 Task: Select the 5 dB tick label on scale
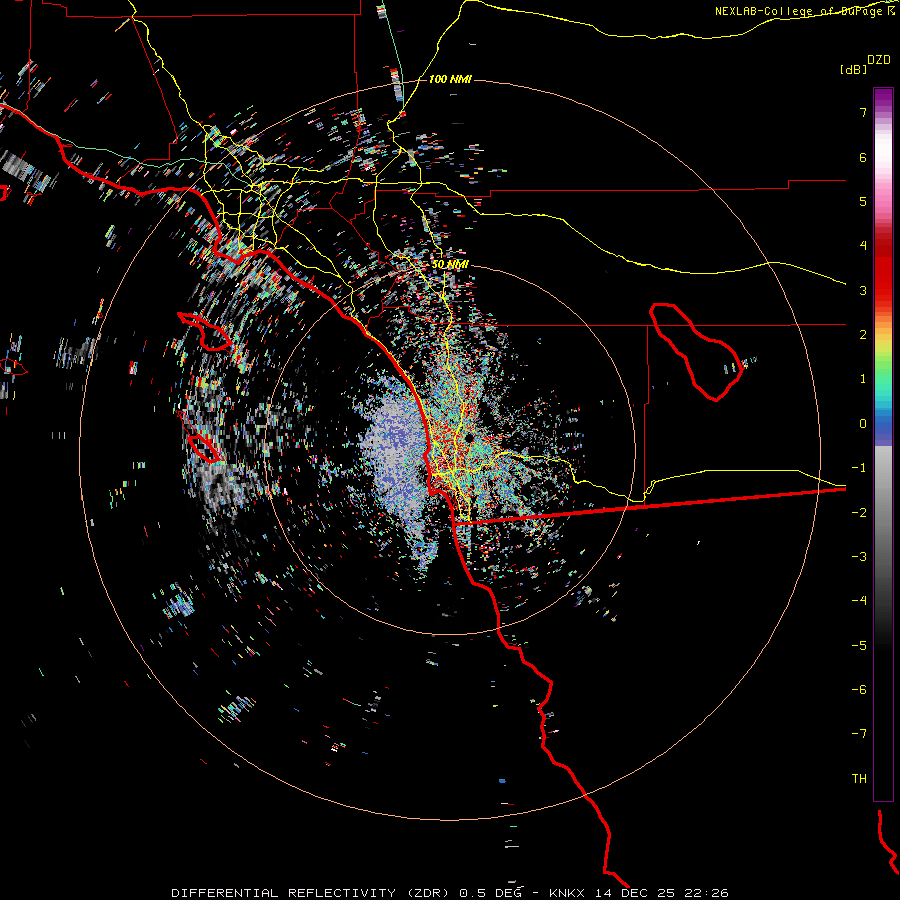coord(863,201)
